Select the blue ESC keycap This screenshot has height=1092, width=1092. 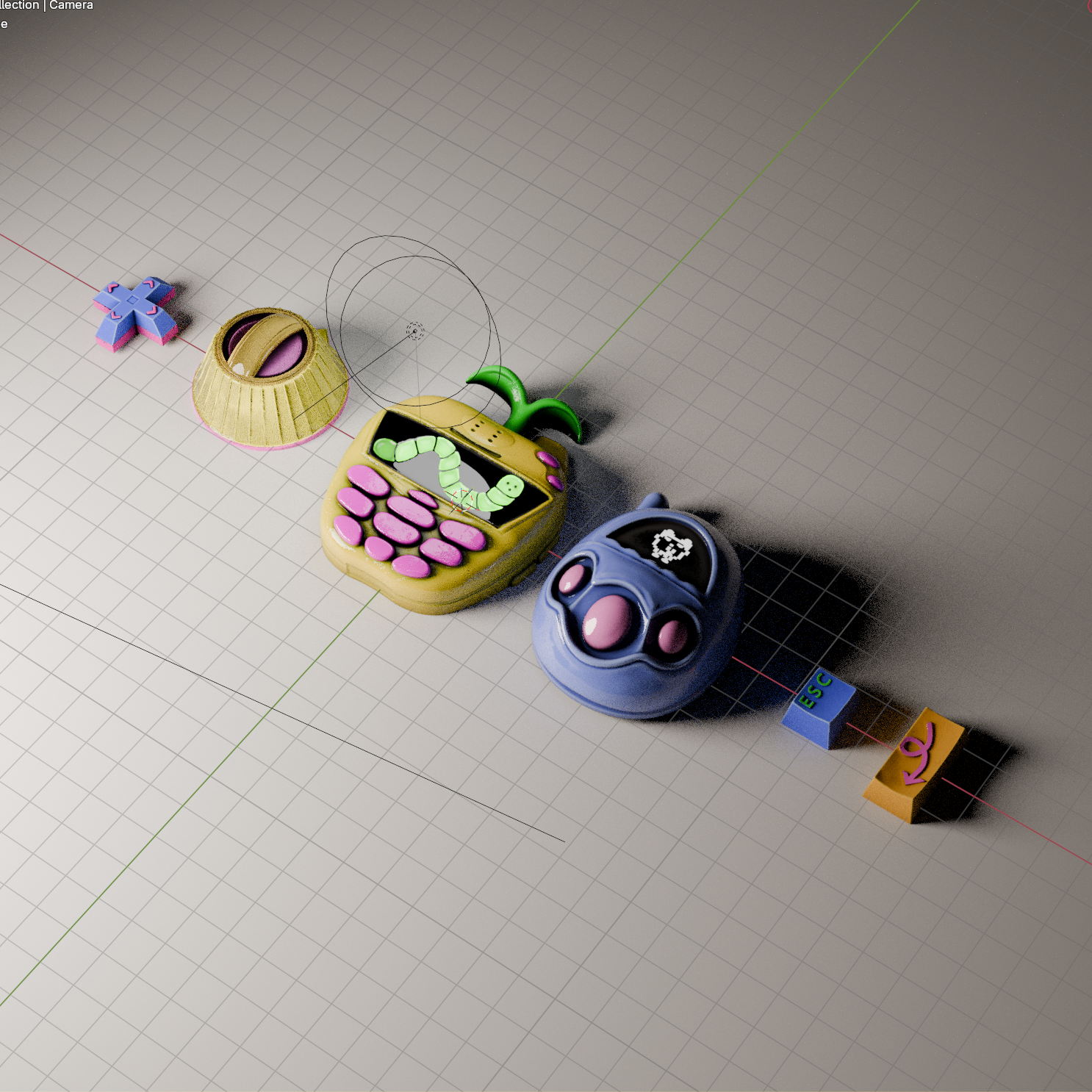pyautogui.click(x=819, y=708)
